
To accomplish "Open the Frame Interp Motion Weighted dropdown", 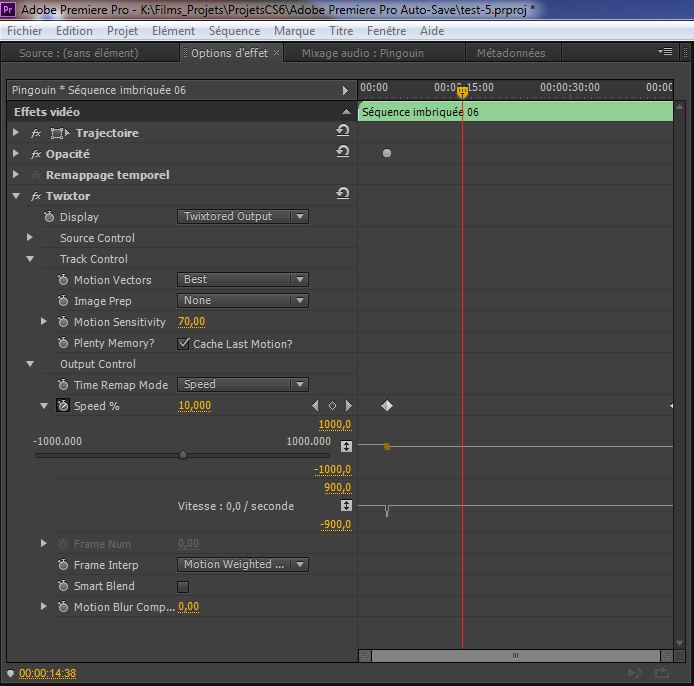I will [243, 564].
